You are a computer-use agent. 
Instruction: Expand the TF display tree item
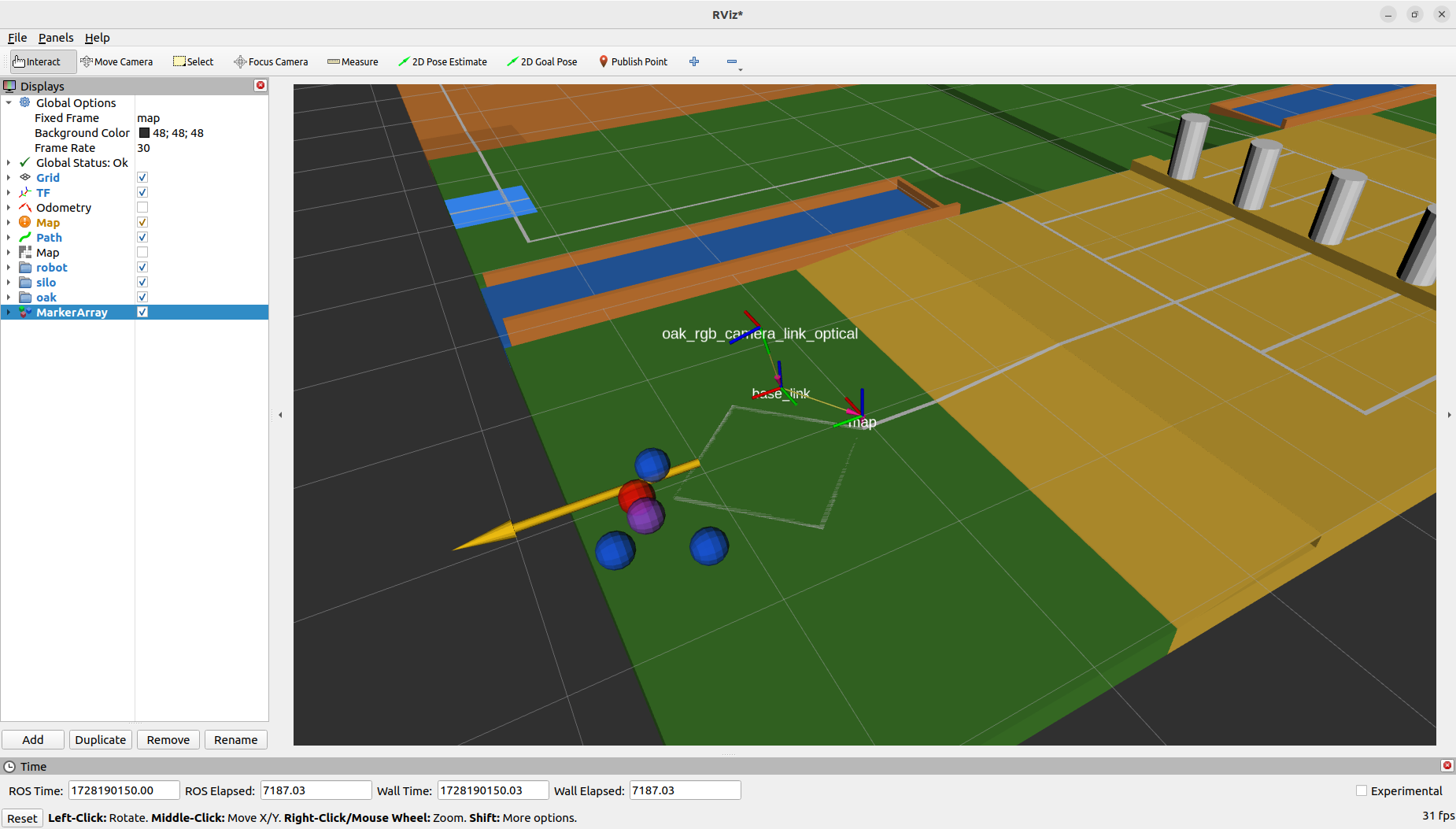9,193
